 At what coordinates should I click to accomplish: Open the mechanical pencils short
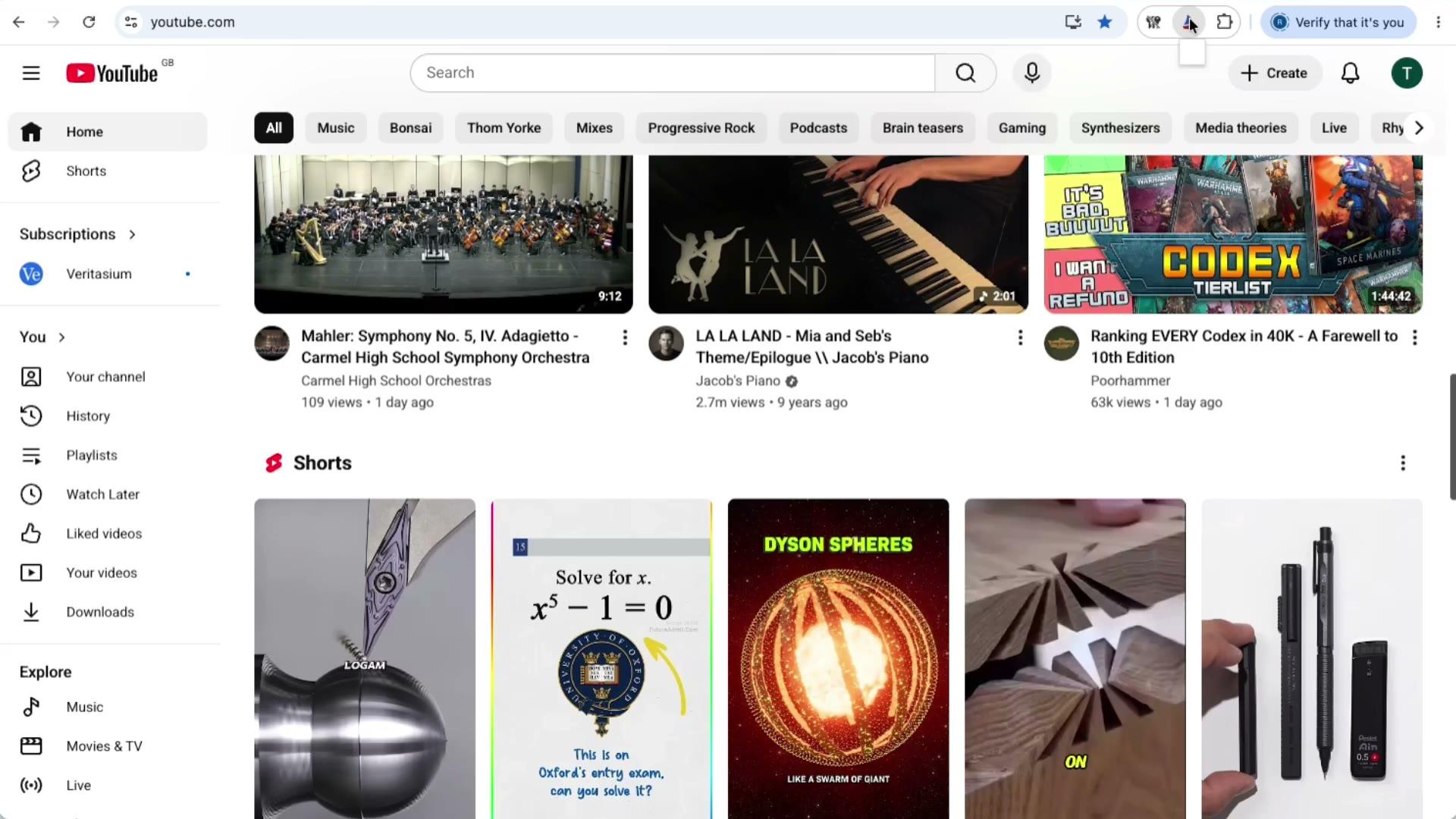pos(1312,658)
